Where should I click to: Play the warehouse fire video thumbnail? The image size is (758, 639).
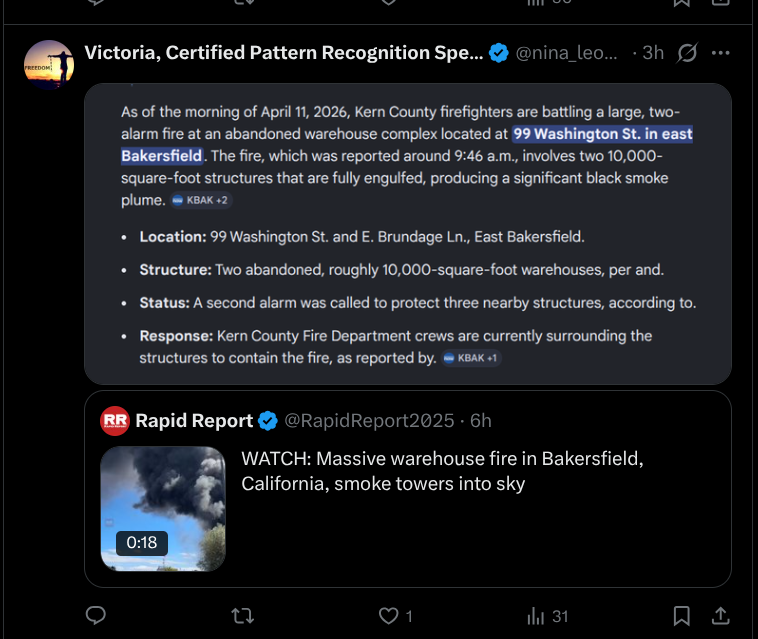tap(163, 509)
